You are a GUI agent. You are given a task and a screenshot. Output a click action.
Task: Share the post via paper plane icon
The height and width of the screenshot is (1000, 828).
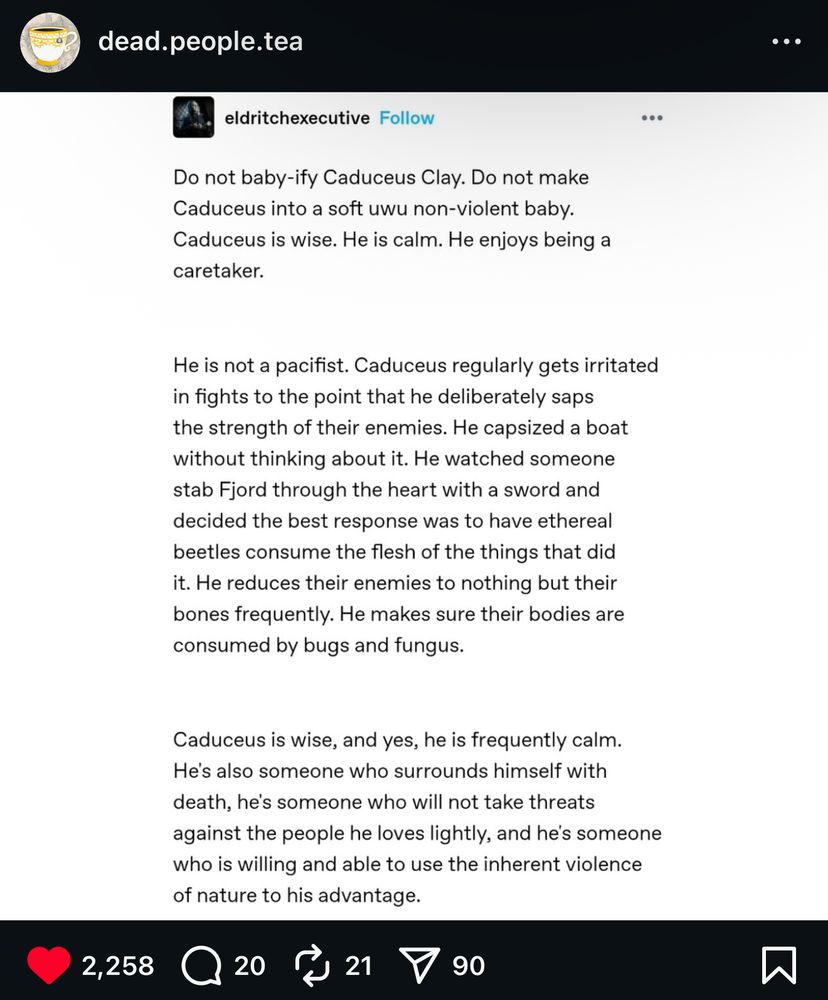[x=419, y=965]
